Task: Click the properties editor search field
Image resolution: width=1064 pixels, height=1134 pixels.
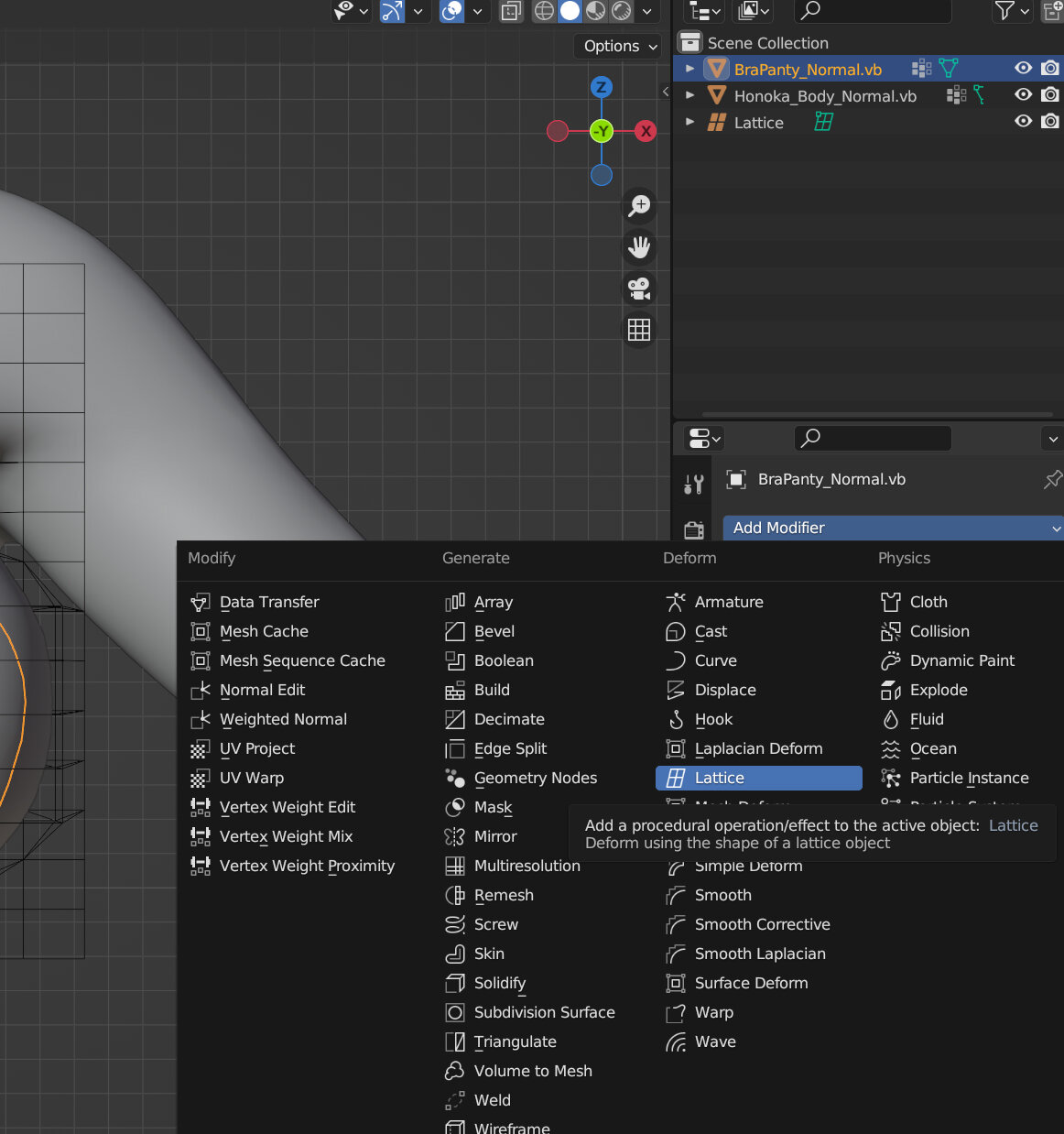Action: (x=872, y=438)
